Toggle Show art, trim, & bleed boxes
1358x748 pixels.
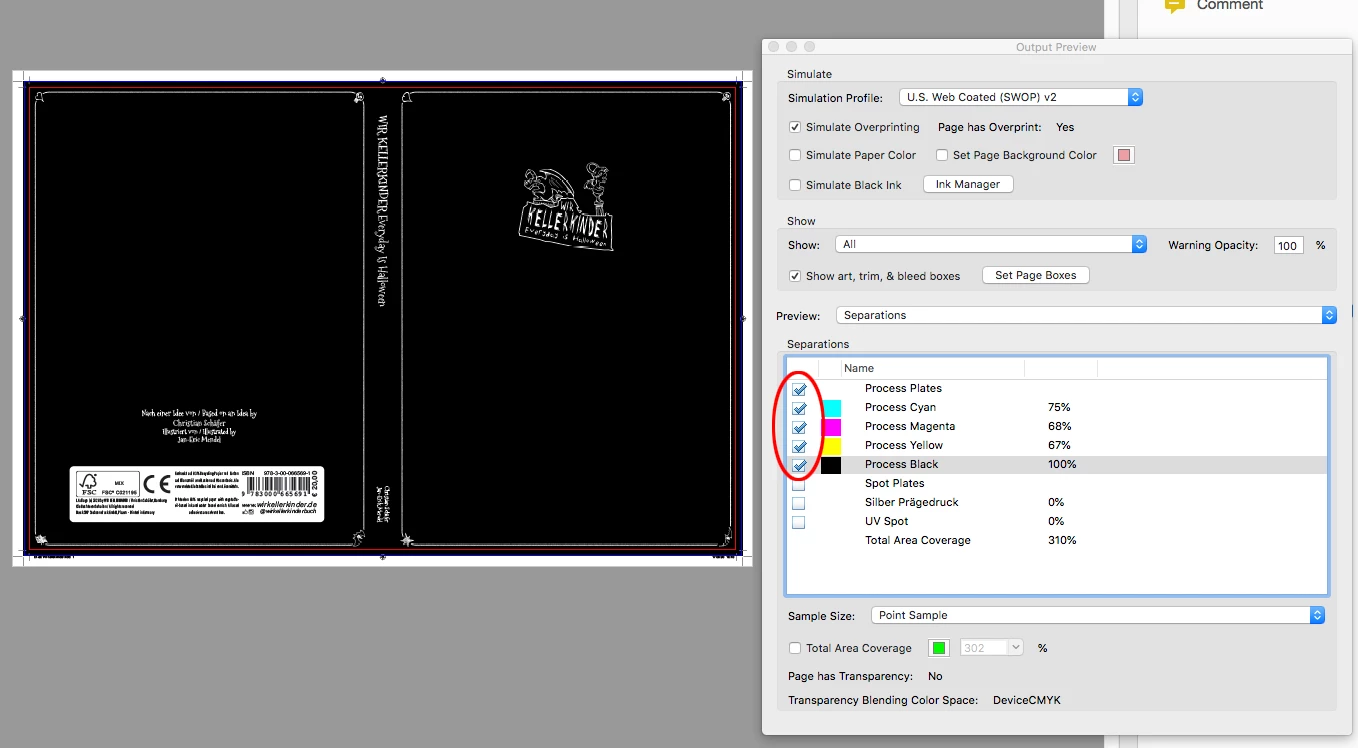tap(795, 276)
